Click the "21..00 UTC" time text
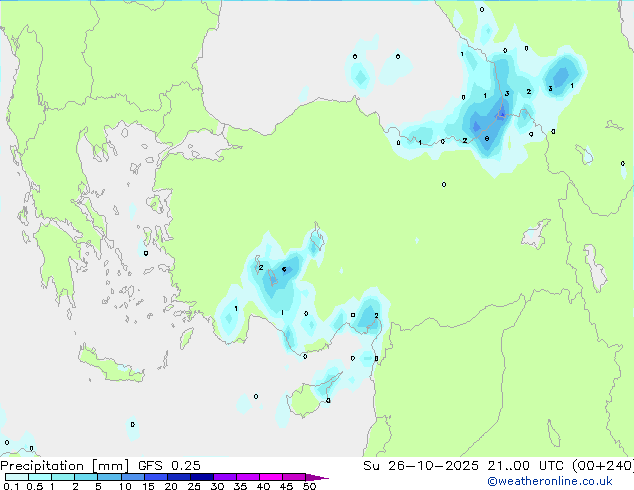 tap(525, 466)
